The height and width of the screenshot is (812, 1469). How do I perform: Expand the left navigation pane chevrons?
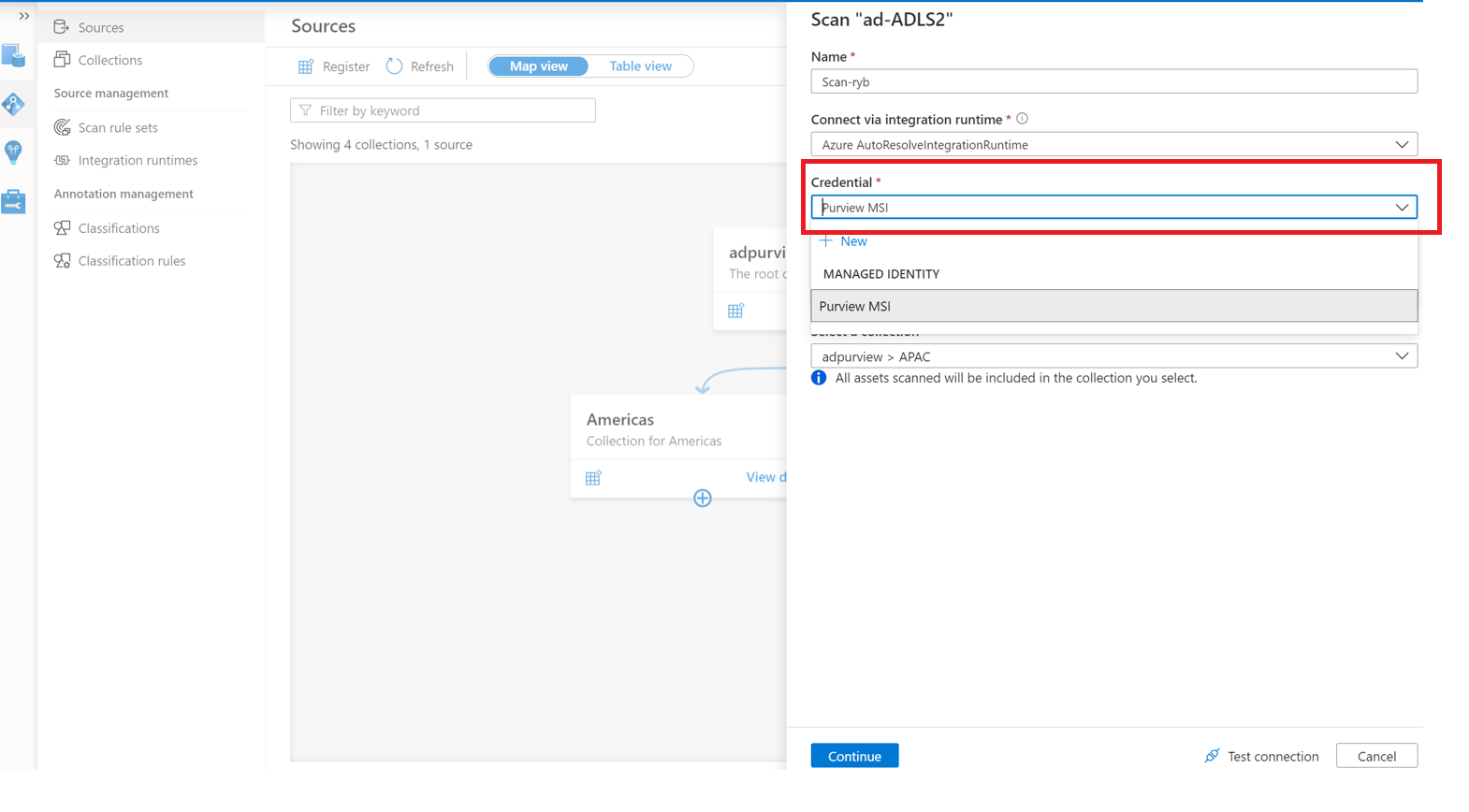[24, 16]
